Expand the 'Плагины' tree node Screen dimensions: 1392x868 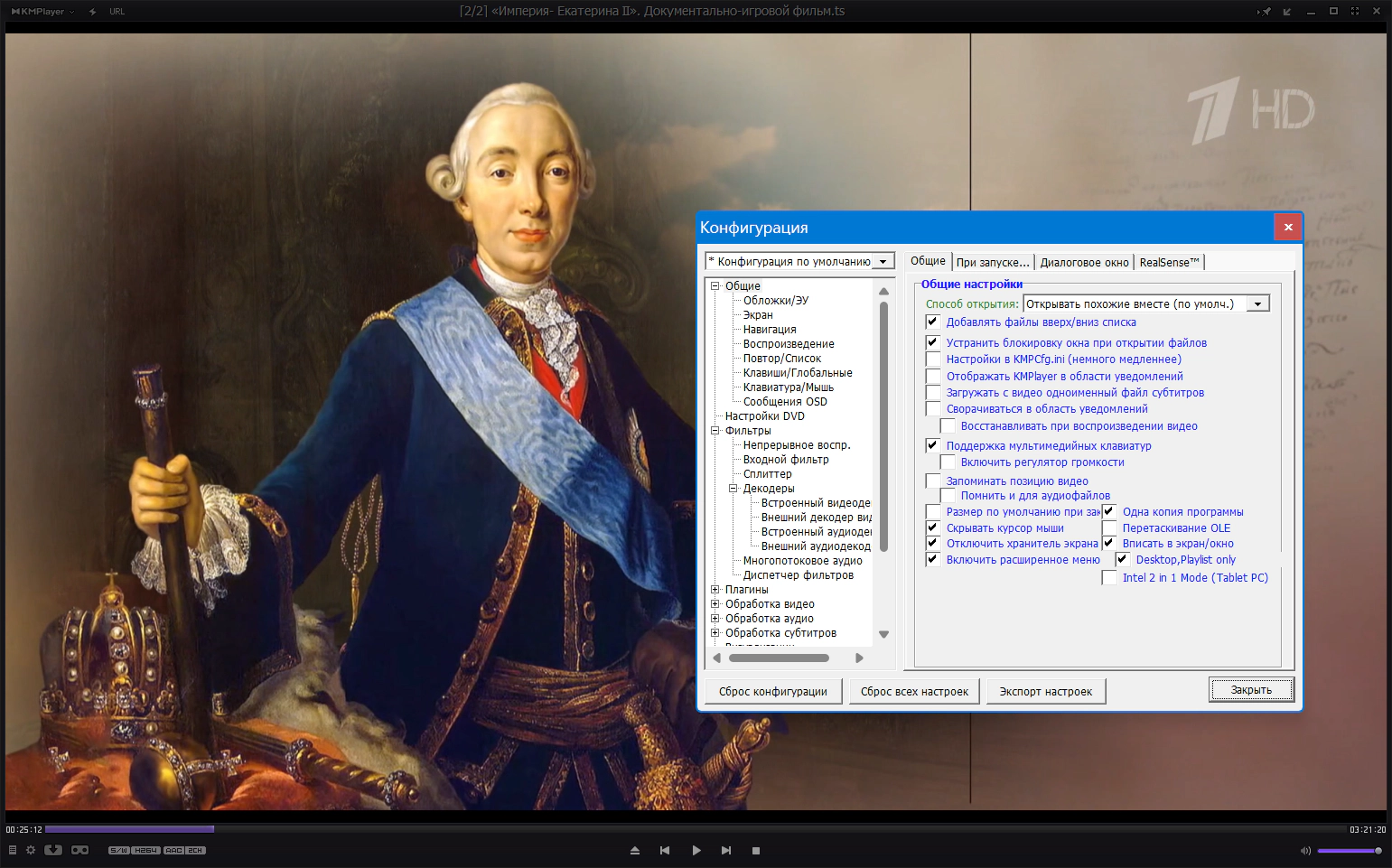point(715,590)
